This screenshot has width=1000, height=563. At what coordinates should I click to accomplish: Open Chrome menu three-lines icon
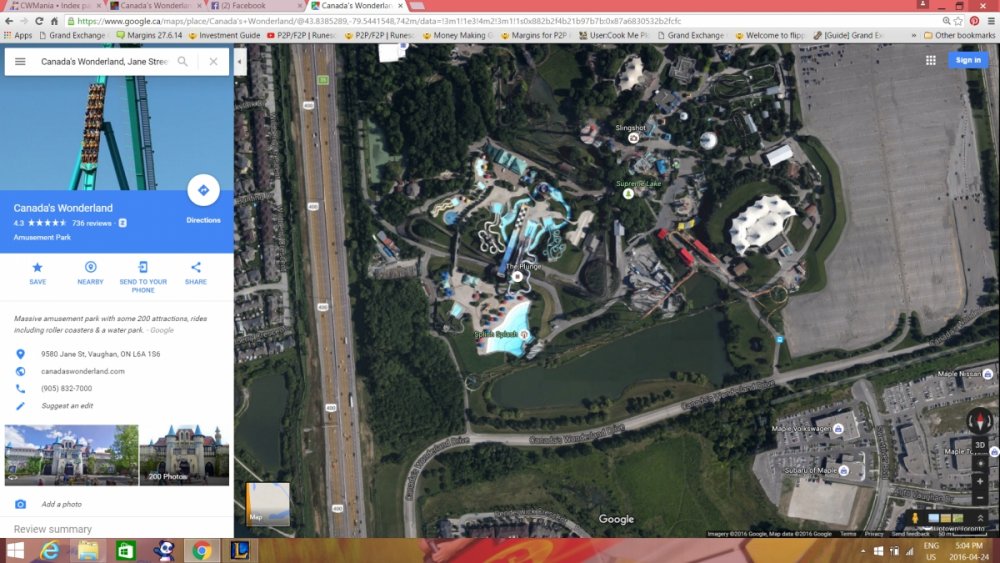pos(991,21)
